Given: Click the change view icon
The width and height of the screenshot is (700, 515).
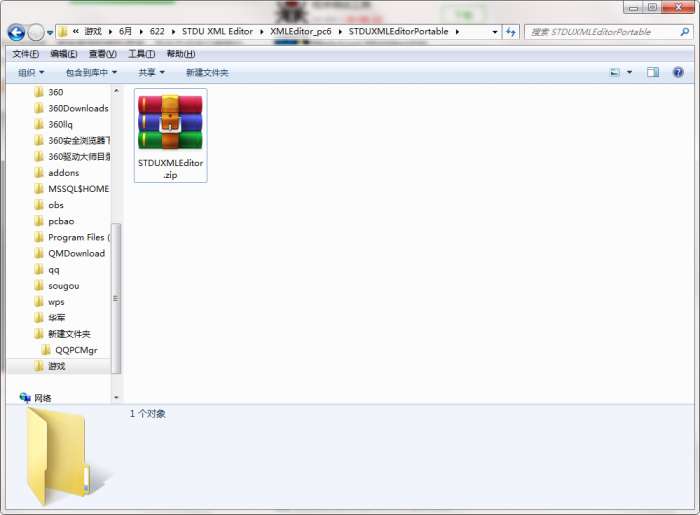Looking at the screenshot, I should point(615,72).
